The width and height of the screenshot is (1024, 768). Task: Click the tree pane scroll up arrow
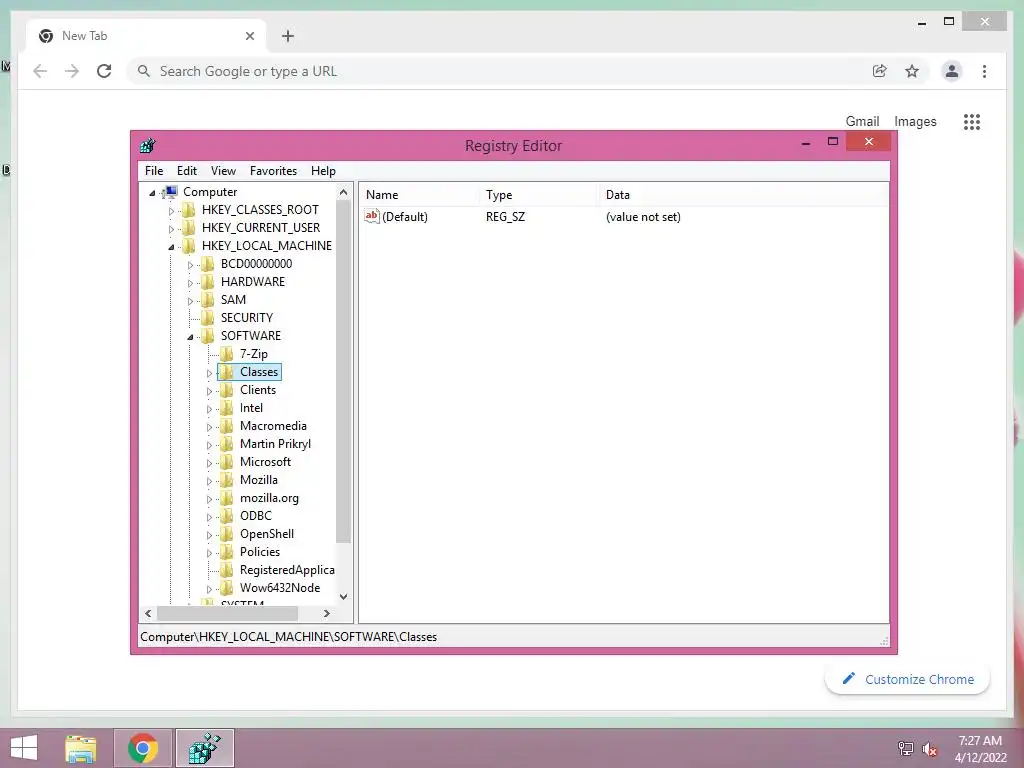344,192
